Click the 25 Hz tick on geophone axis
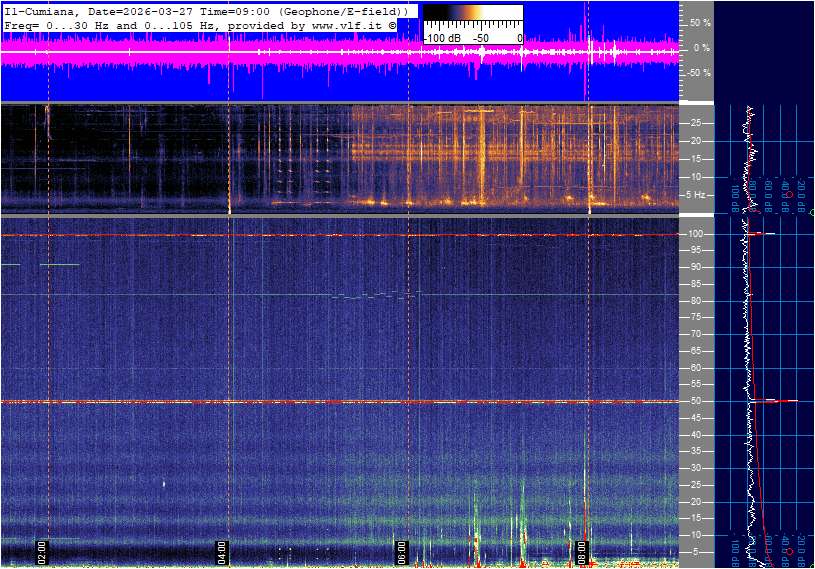 click(x=695, y=123)
